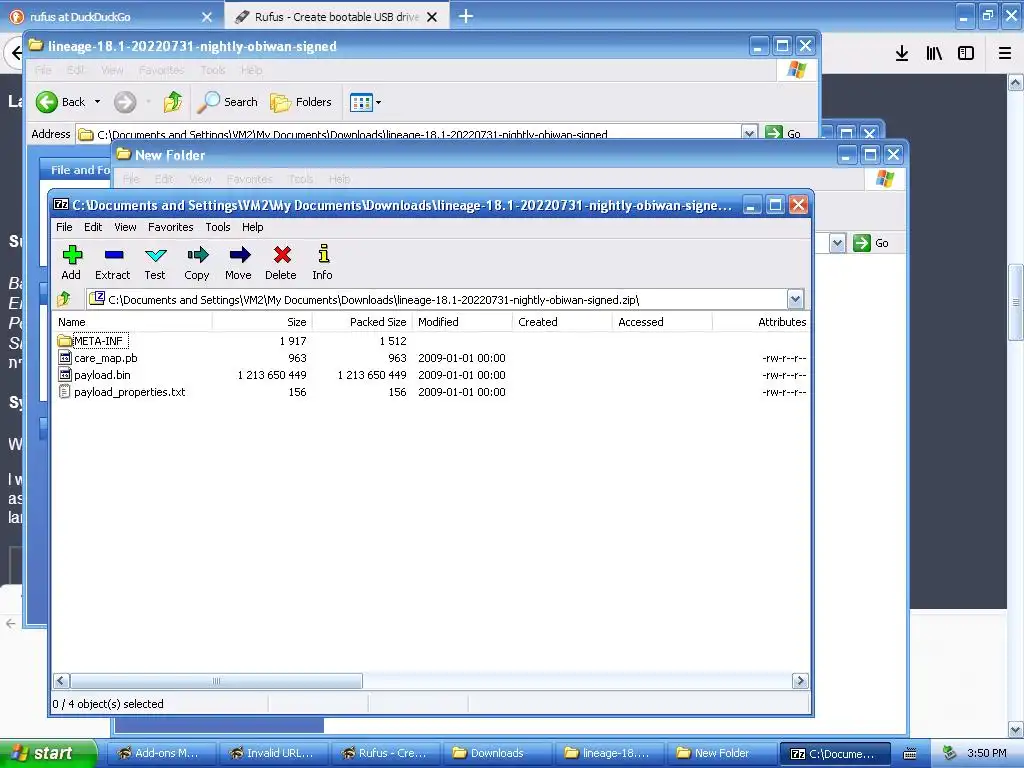Switch to lineage-18 folder taskbar item
1024x768 pixels.
tap(609, 753)
